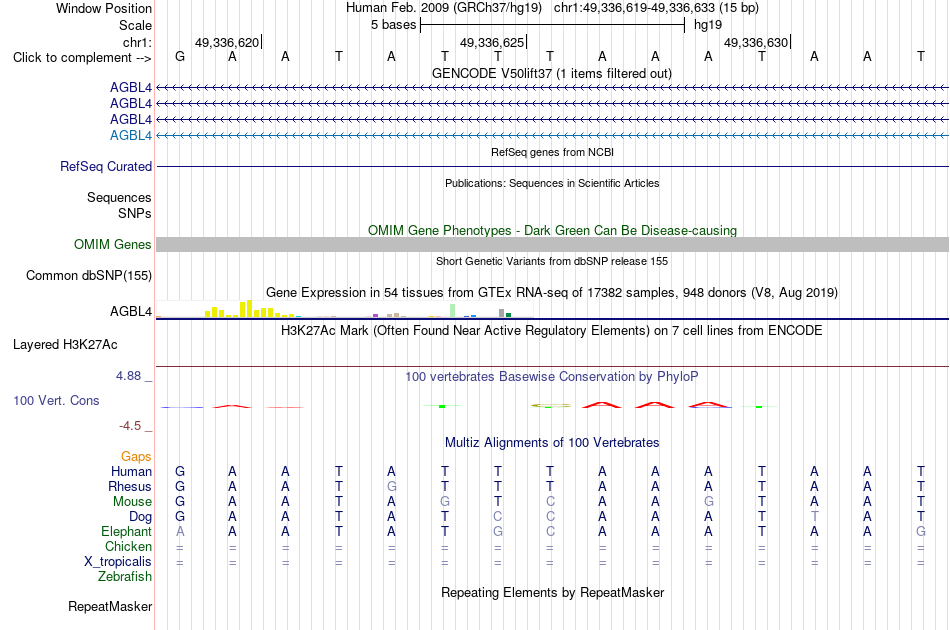Click the 'chr1:' base position label

click(137, 42)
